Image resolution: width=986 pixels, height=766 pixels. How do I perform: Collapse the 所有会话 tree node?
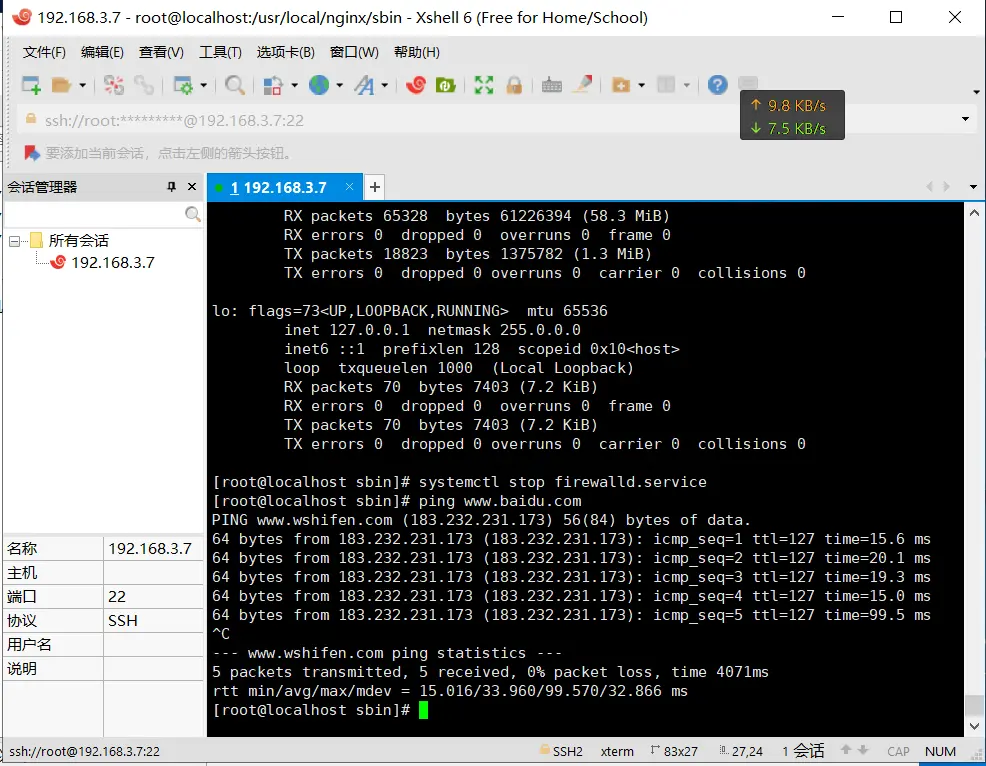(14, 241)
